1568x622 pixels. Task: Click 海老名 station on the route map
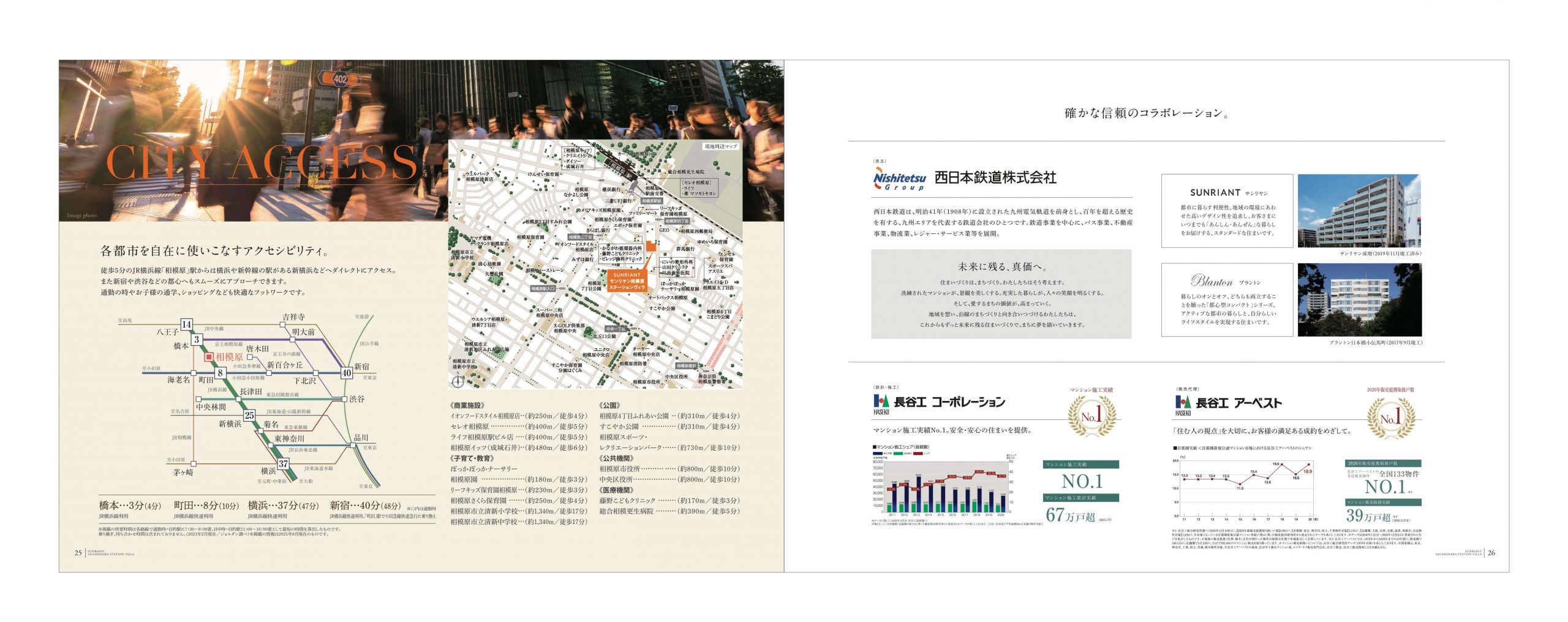click(179, 380)
